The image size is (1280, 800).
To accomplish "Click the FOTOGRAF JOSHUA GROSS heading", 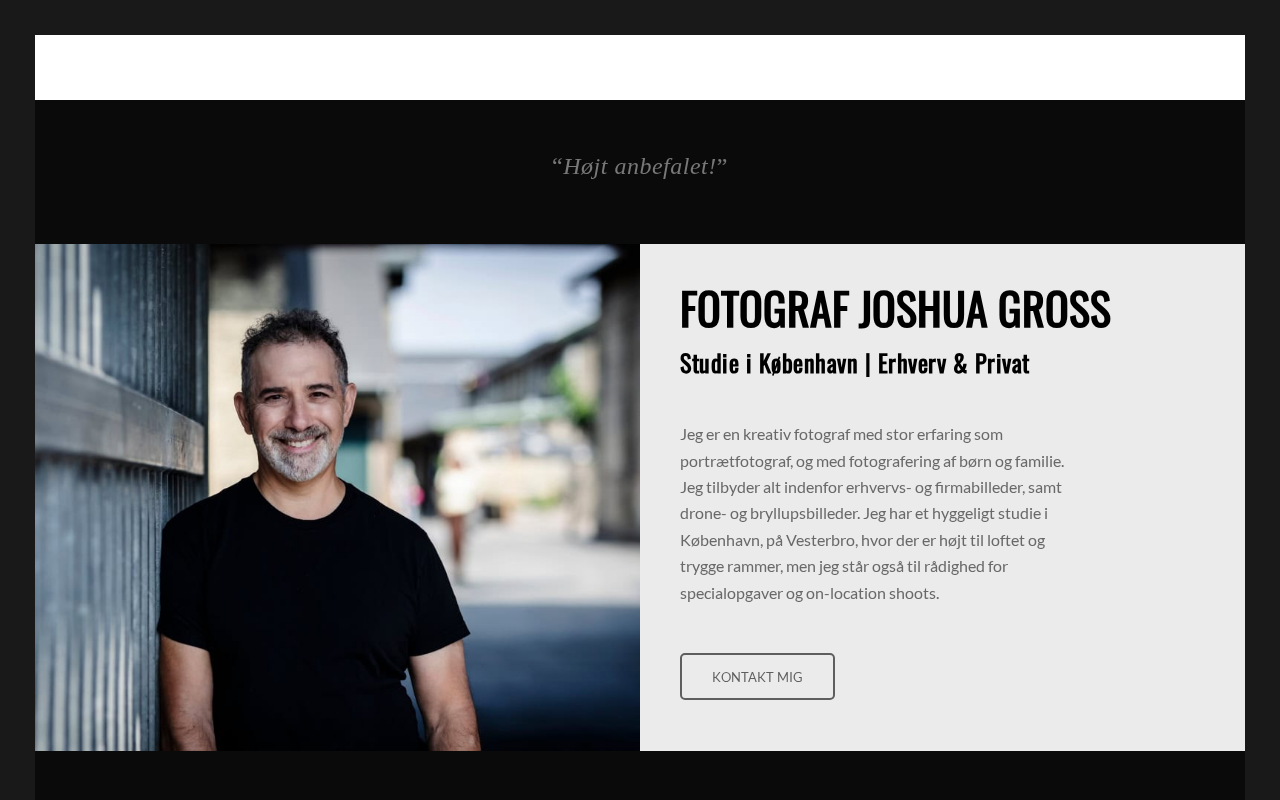I will click(895, 309).
